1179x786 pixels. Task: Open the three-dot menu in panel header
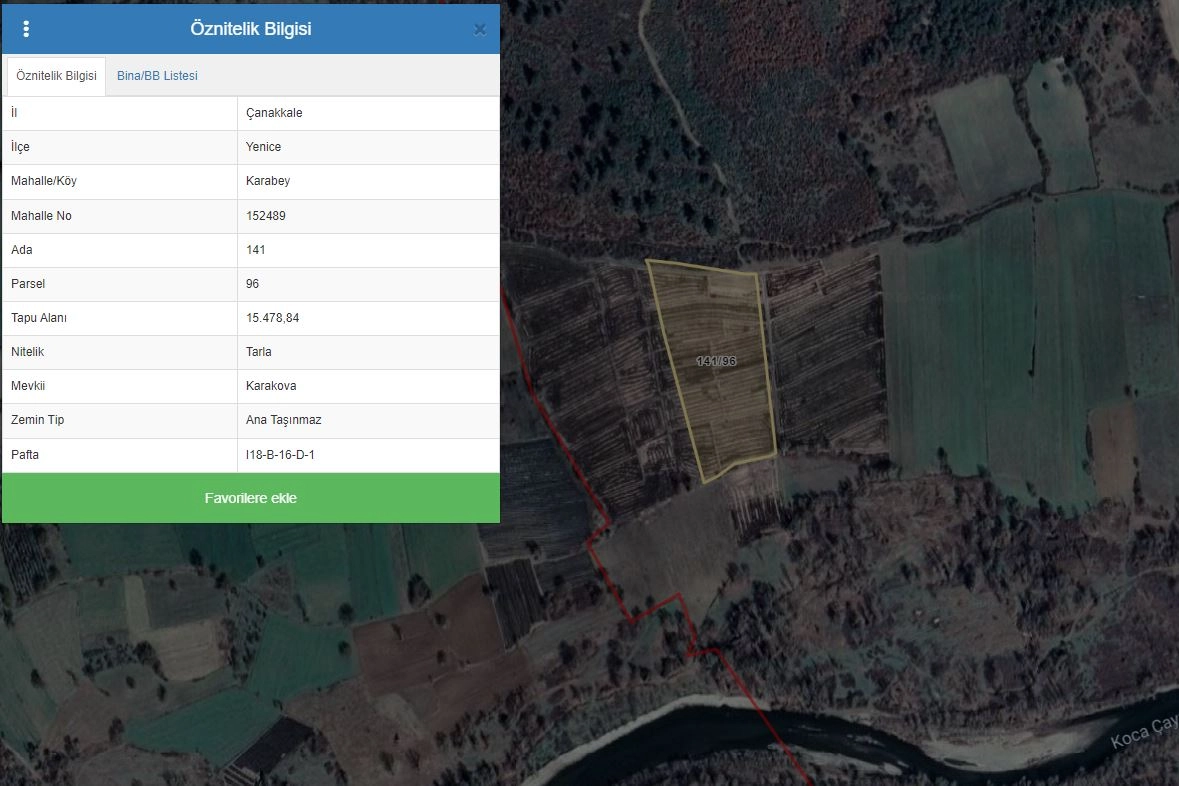pyautogui.click(x=26, y=29)
